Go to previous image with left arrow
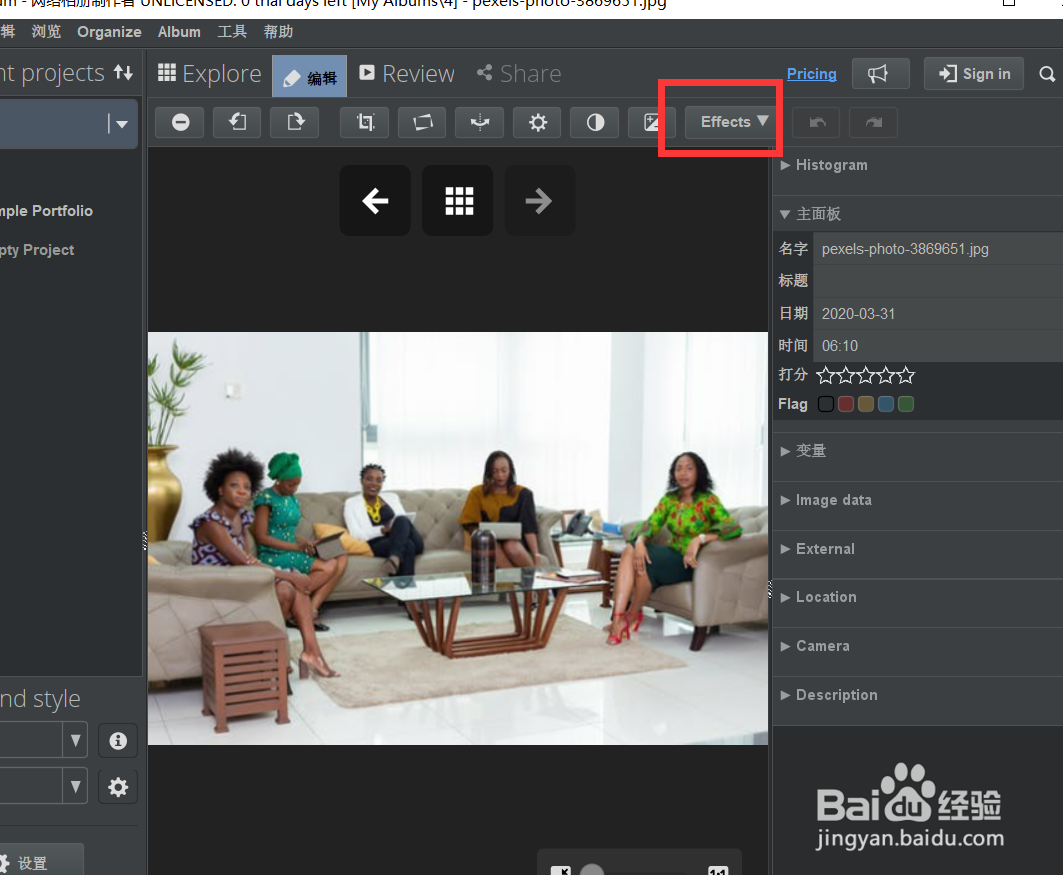This screenshot has width=1063, height=875. pos(375,201)
